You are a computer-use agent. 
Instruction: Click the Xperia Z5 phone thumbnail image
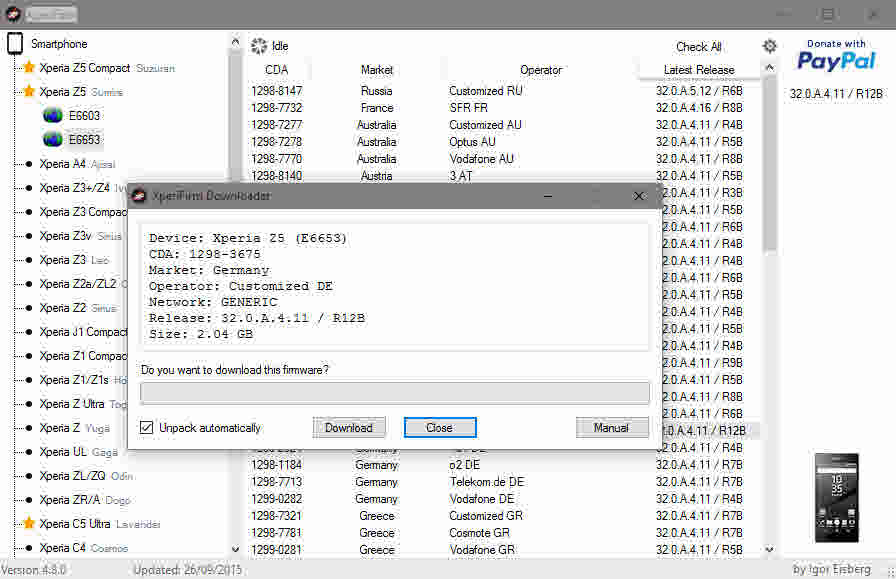pos(837,497)
